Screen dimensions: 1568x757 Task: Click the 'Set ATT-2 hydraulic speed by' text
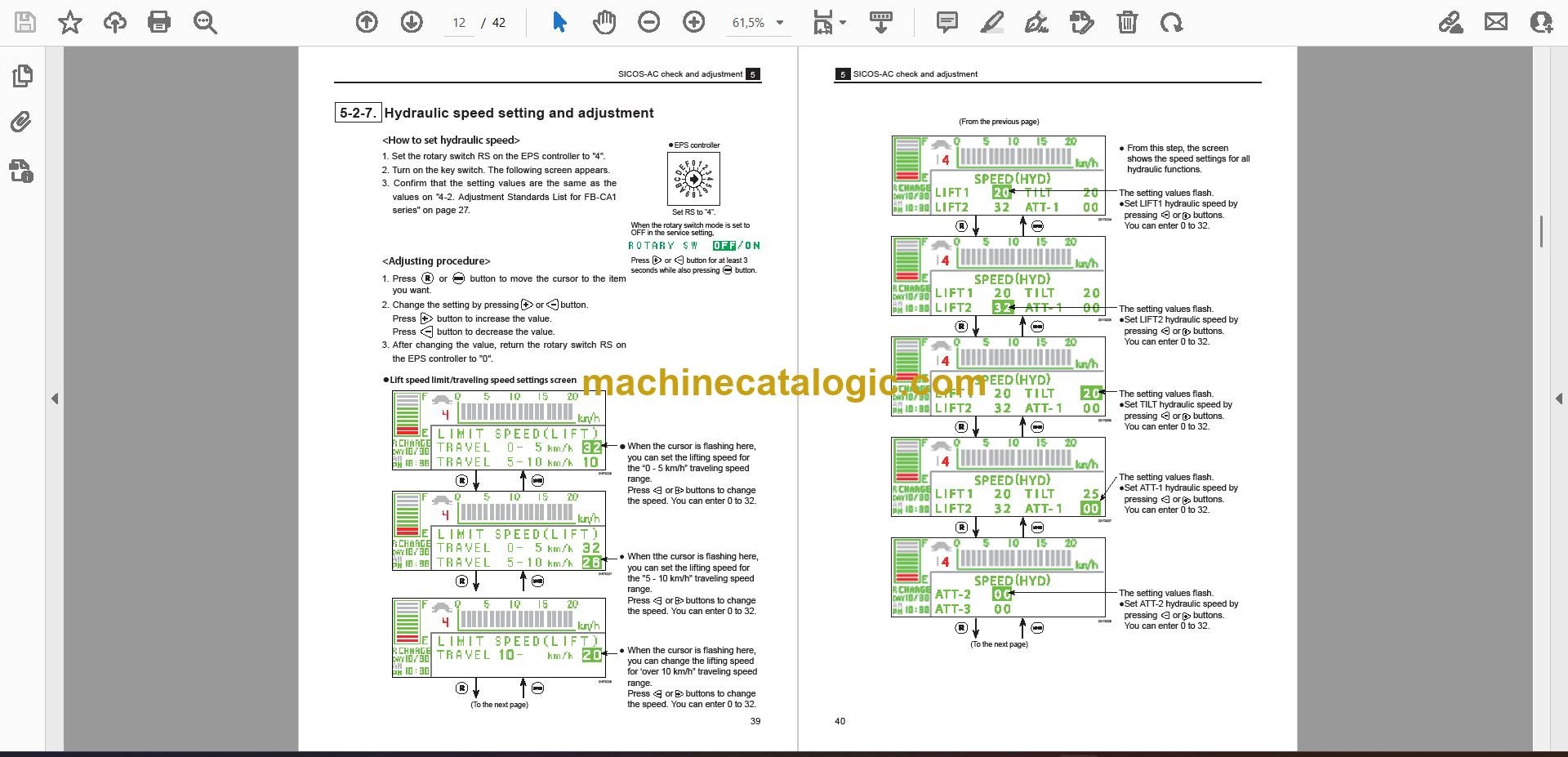coord(1181,604)
